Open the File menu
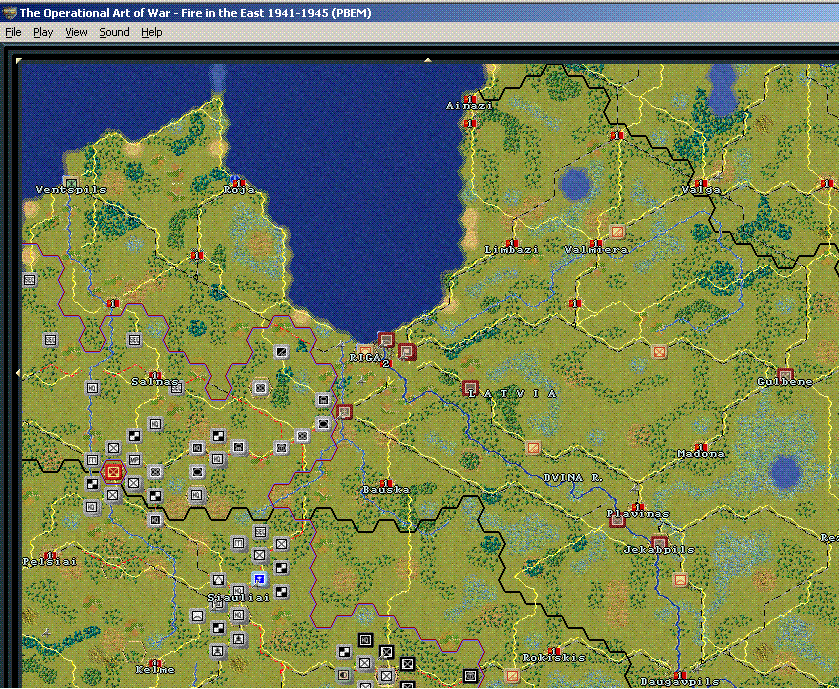840x689 pixels. (13, 32)
